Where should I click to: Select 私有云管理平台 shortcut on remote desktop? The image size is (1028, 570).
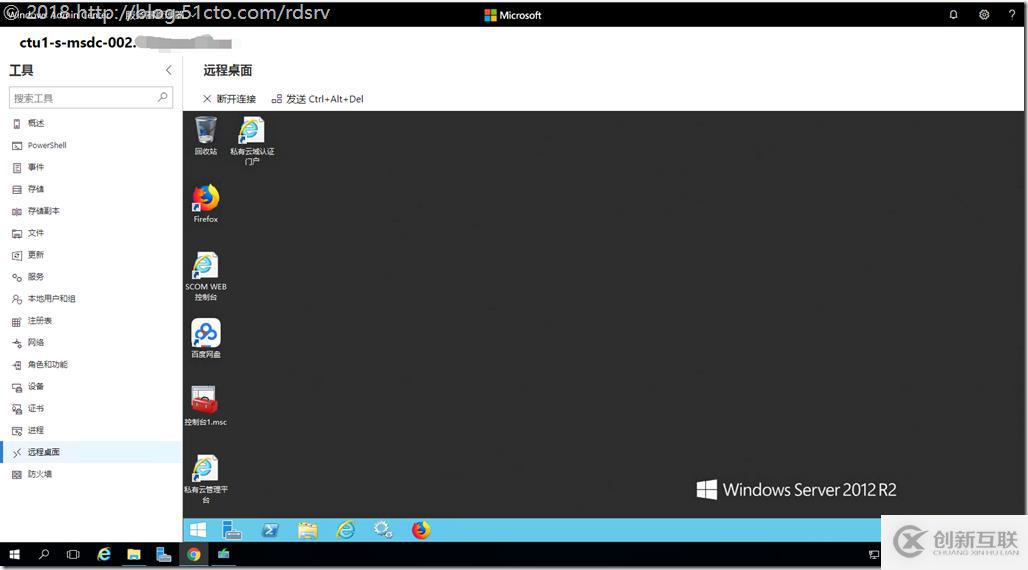tap(206, 479)
